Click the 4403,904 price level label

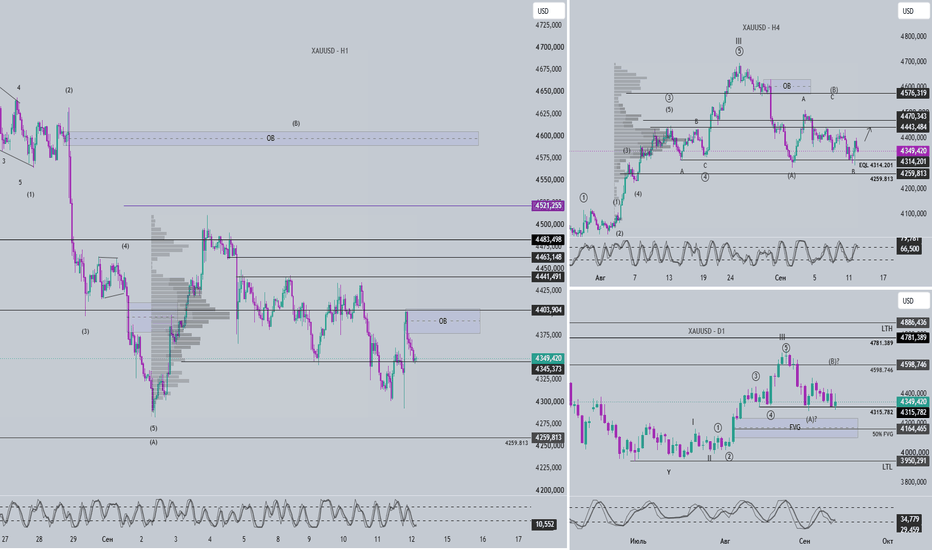pyautogui.click(x=548, y=310)
